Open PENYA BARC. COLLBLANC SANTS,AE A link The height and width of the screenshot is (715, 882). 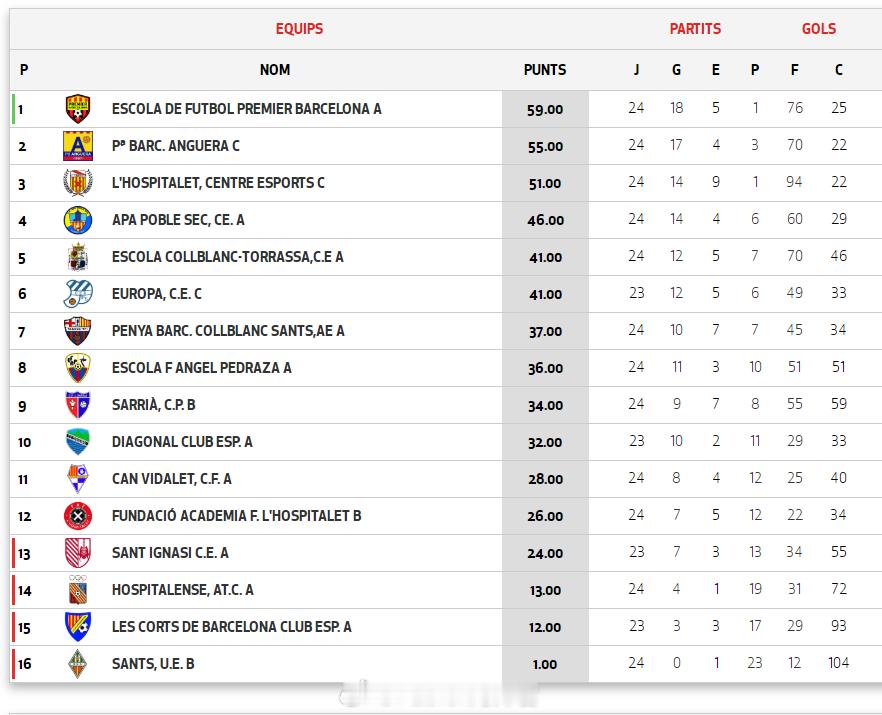(228, 331)
